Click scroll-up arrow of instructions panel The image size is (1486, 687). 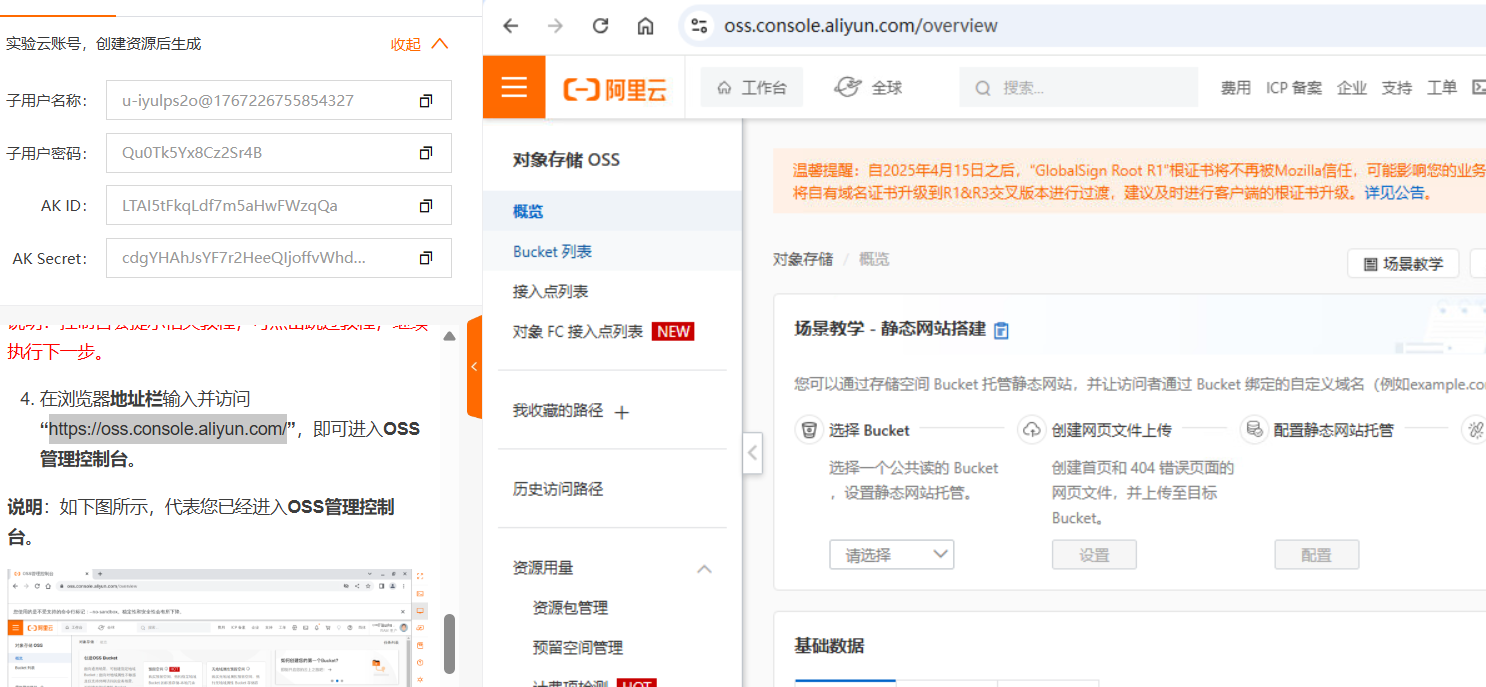450,336
